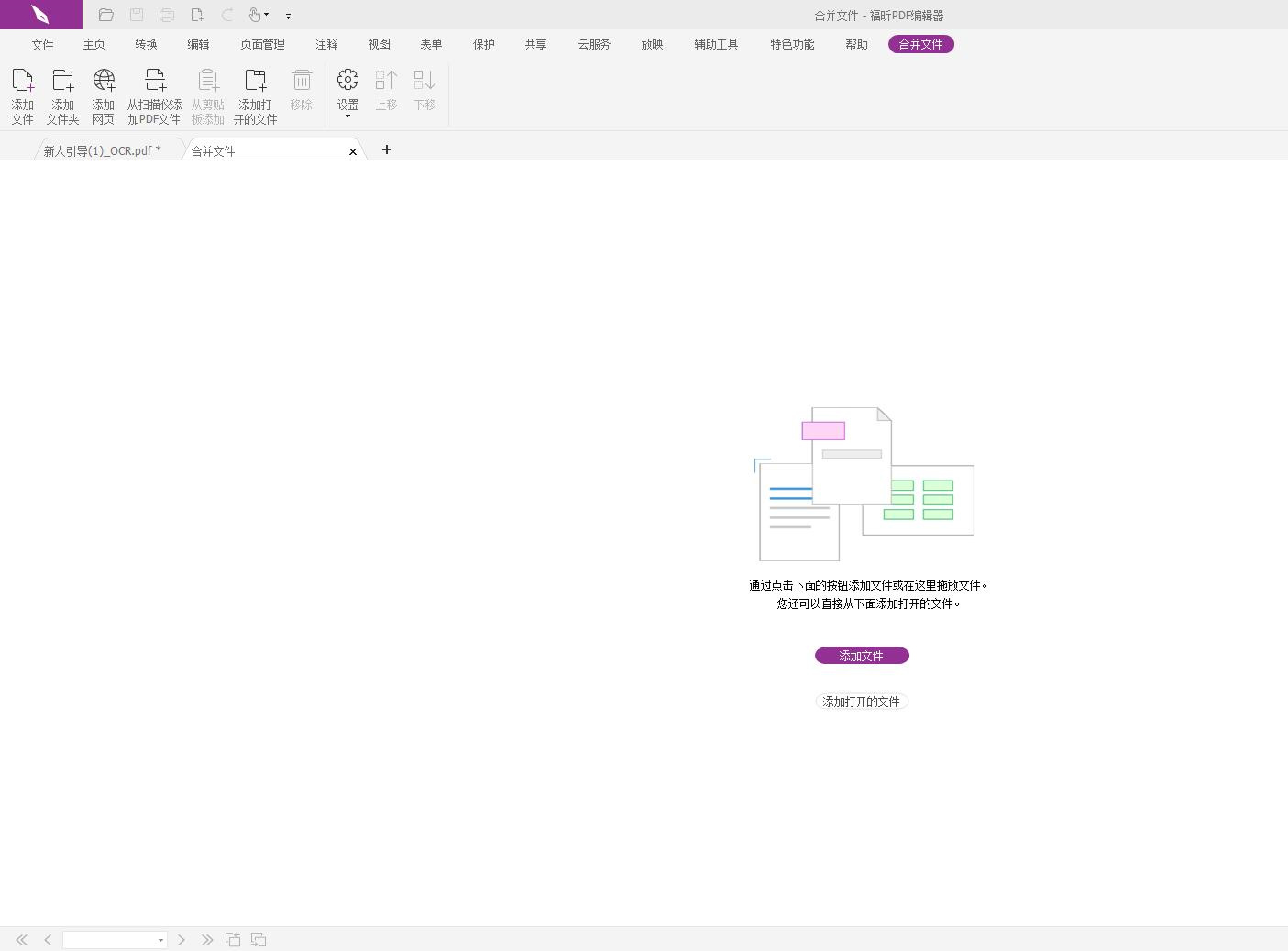Open the 表单 ribbon tab

click(x=431, y=44)
